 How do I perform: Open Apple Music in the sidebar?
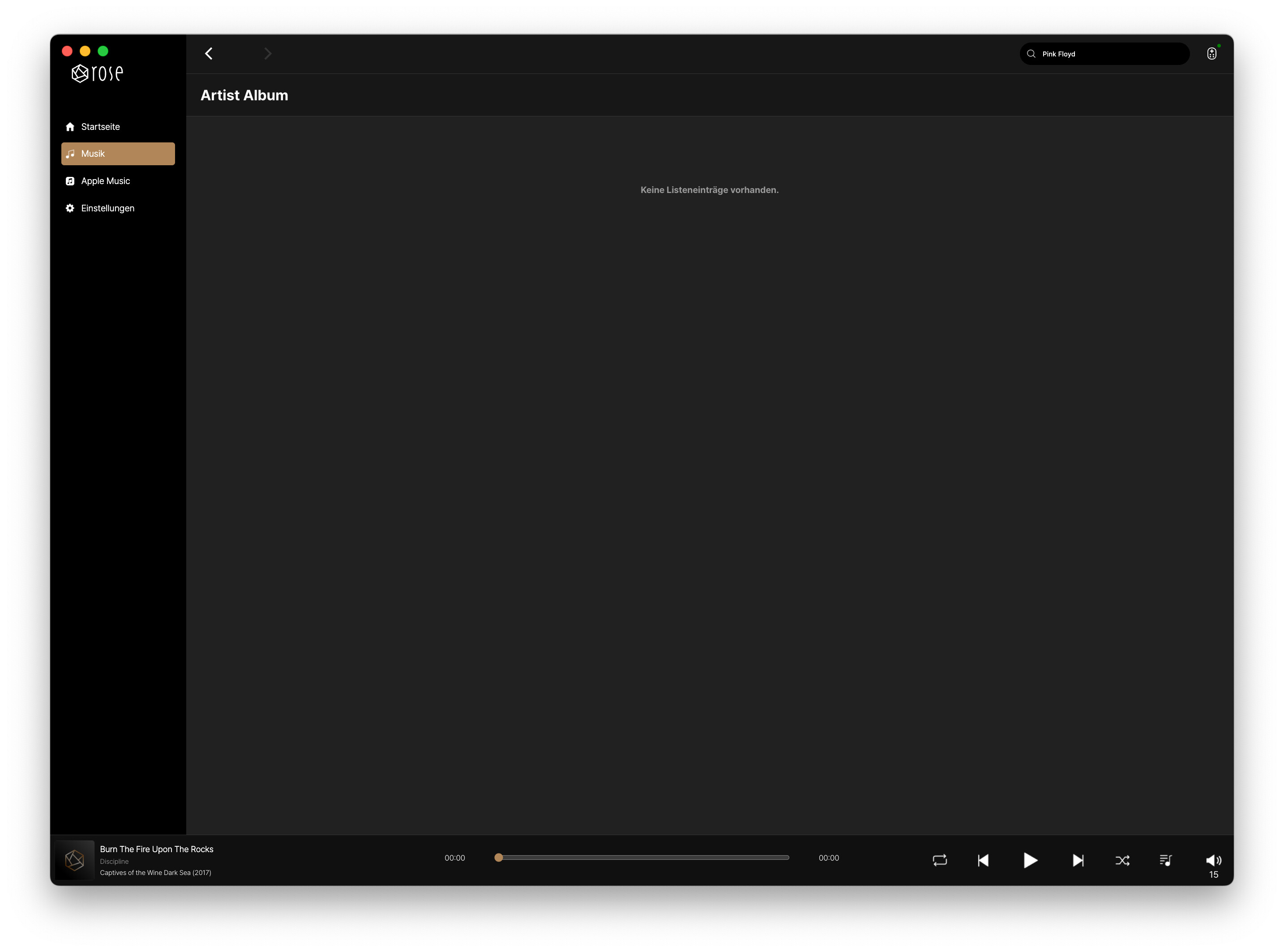pos(118,181)
